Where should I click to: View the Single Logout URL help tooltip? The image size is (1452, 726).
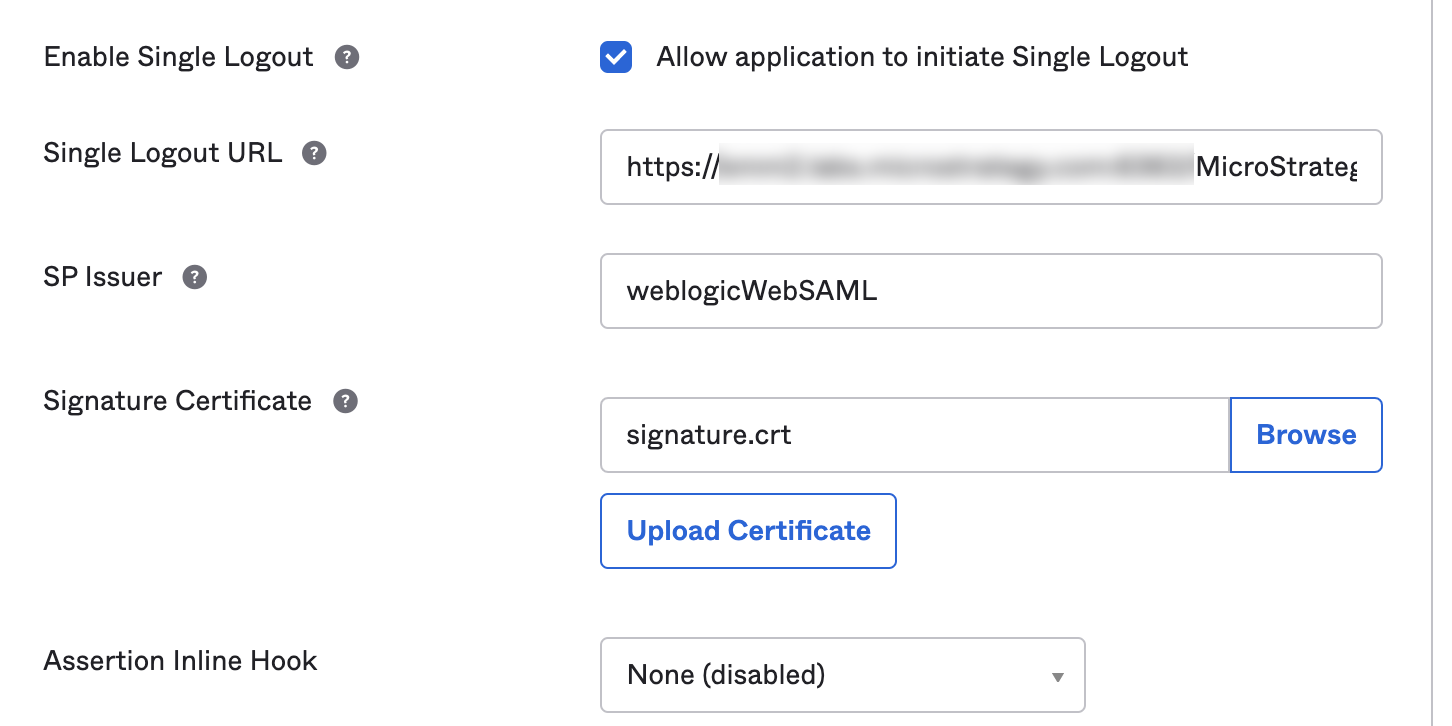pos(315,152)
